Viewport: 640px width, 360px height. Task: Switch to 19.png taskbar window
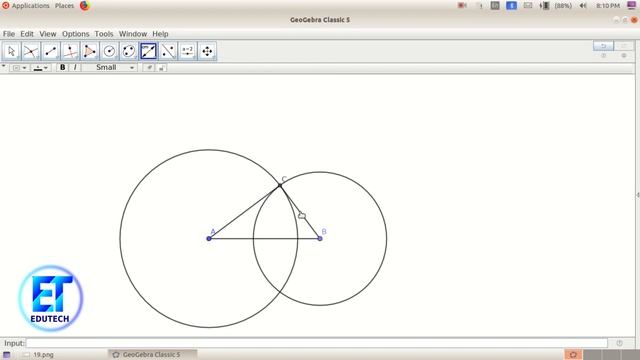(x=39, y=355)
